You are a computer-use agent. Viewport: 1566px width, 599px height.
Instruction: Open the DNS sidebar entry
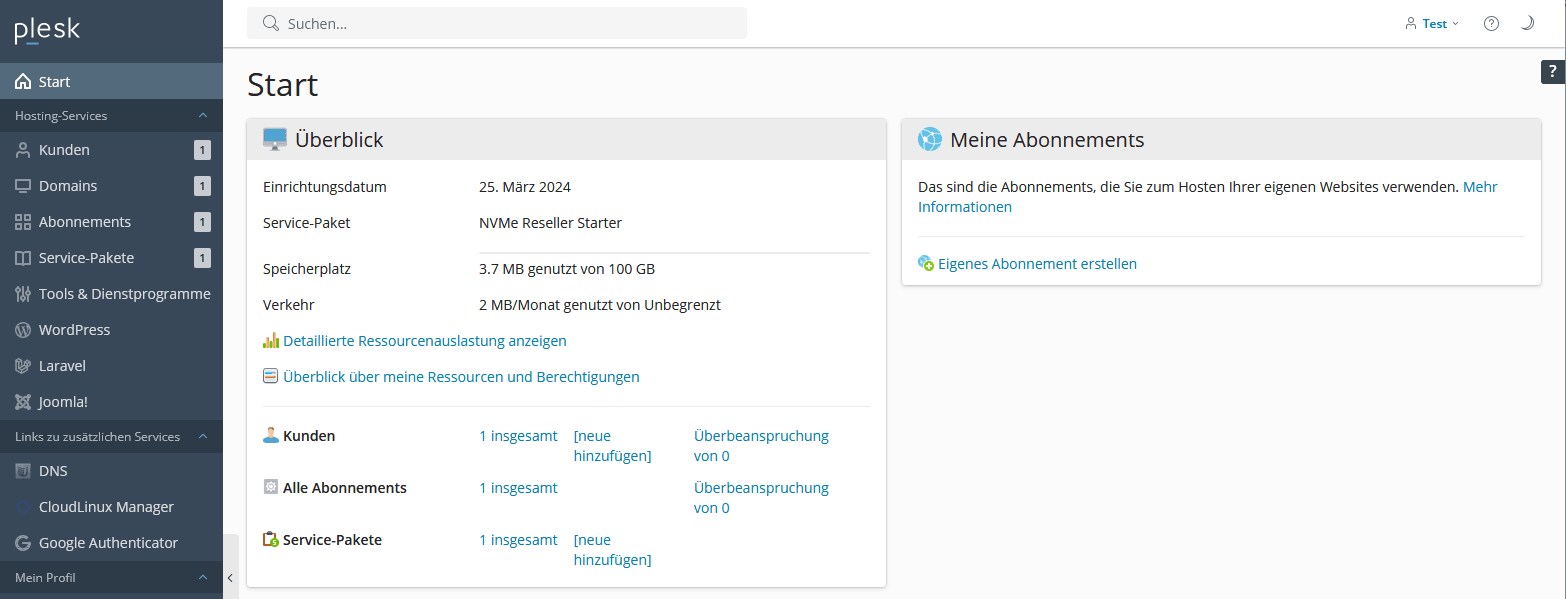(x=53, y=471)
